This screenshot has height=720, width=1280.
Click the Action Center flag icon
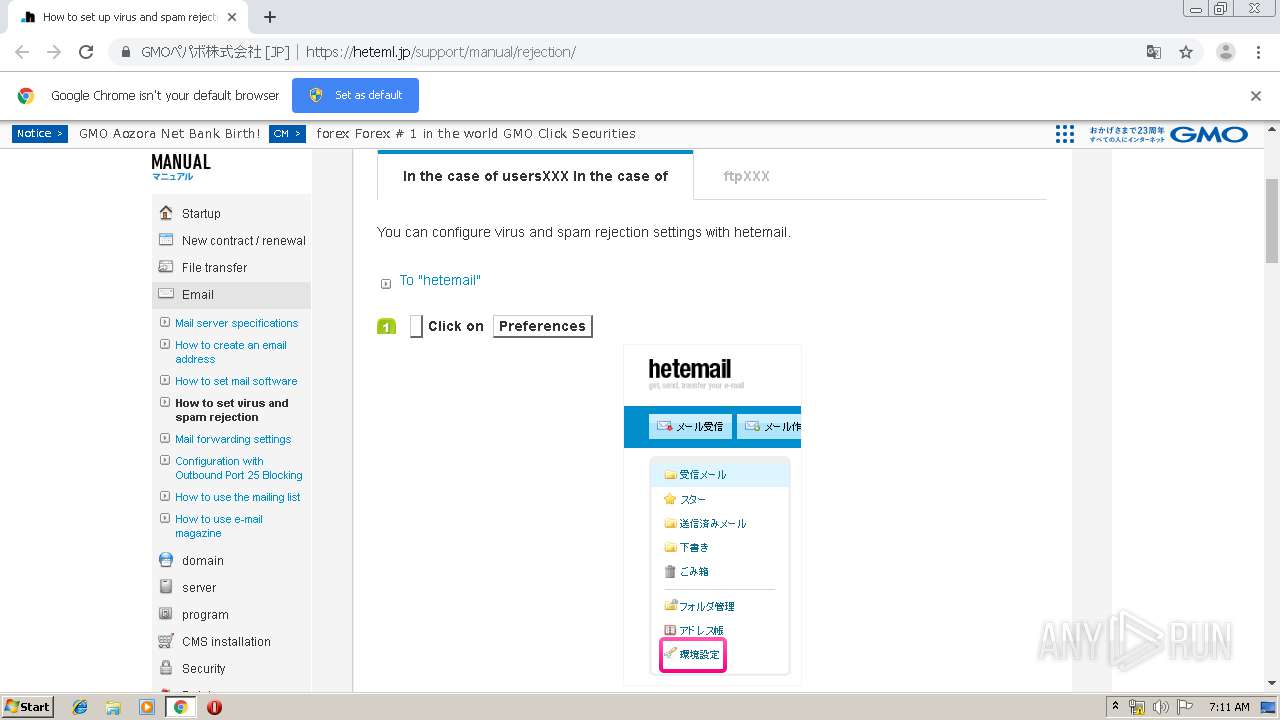(x=1183, y=707)
